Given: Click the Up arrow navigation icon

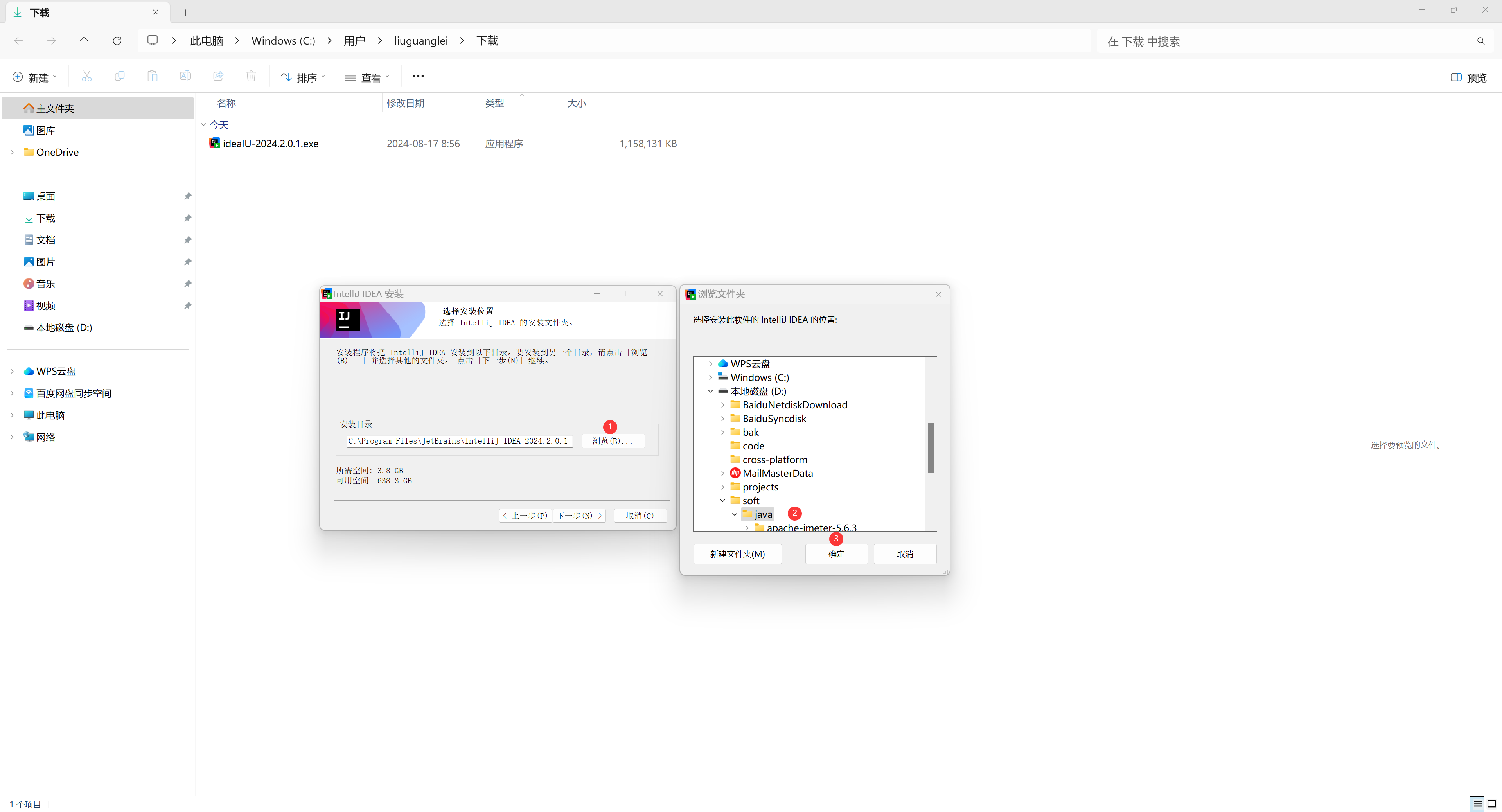Looking at the screenshot, I should (x=84, y=41).
